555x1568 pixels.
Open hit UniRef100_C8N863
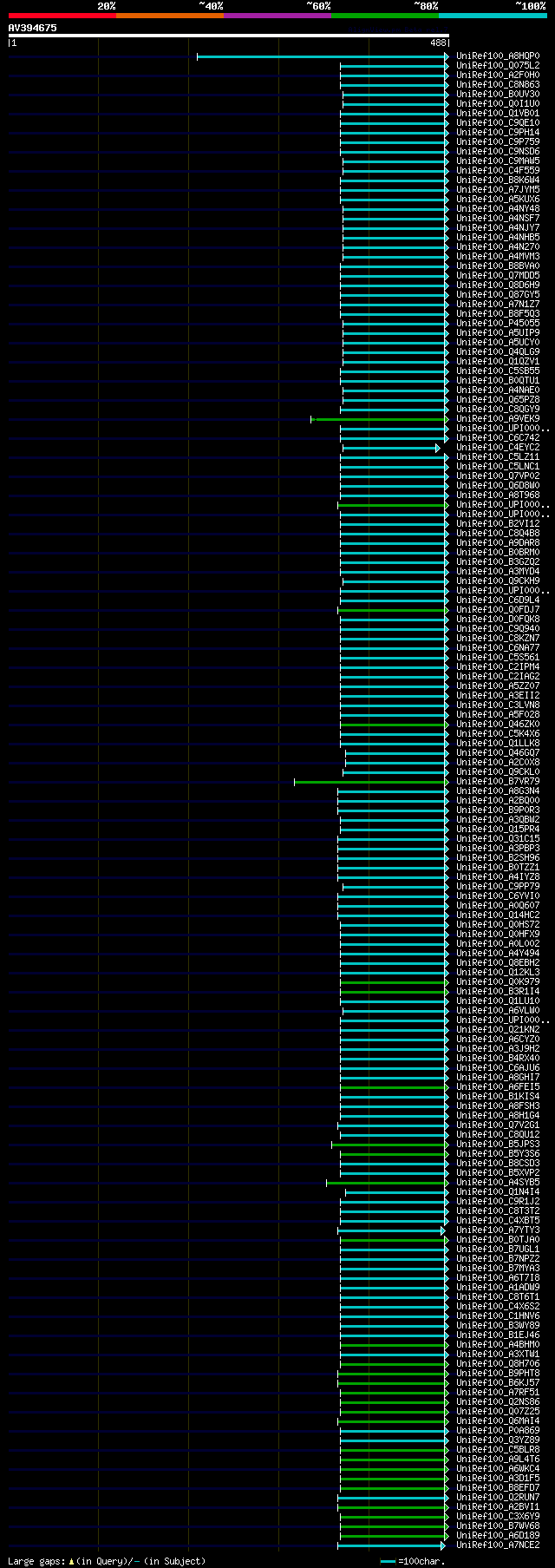498,85
